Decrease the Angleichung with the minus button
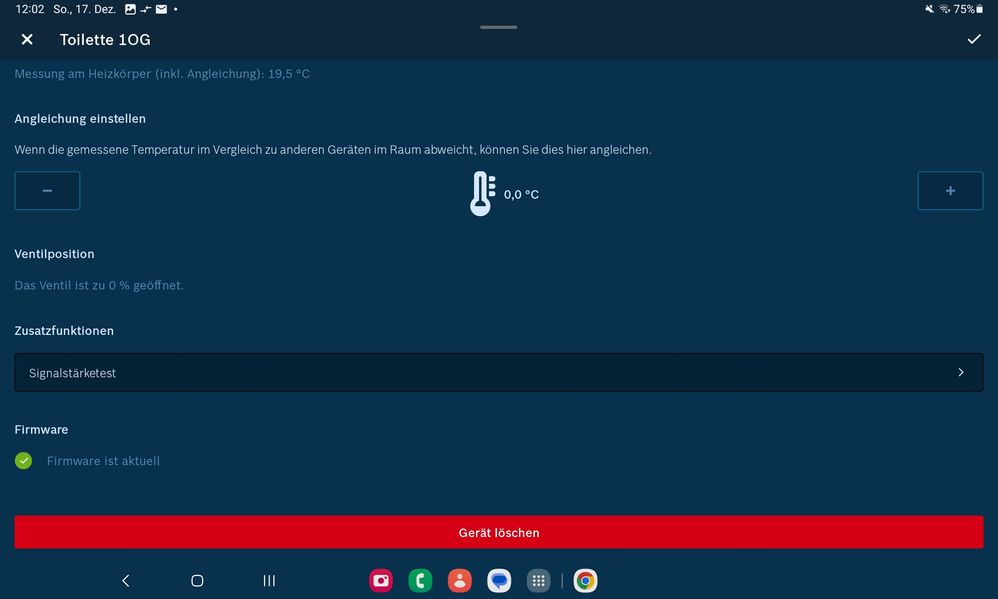Image resolution: width=998 pixels, height=599 pixels. tap(47, 190)
